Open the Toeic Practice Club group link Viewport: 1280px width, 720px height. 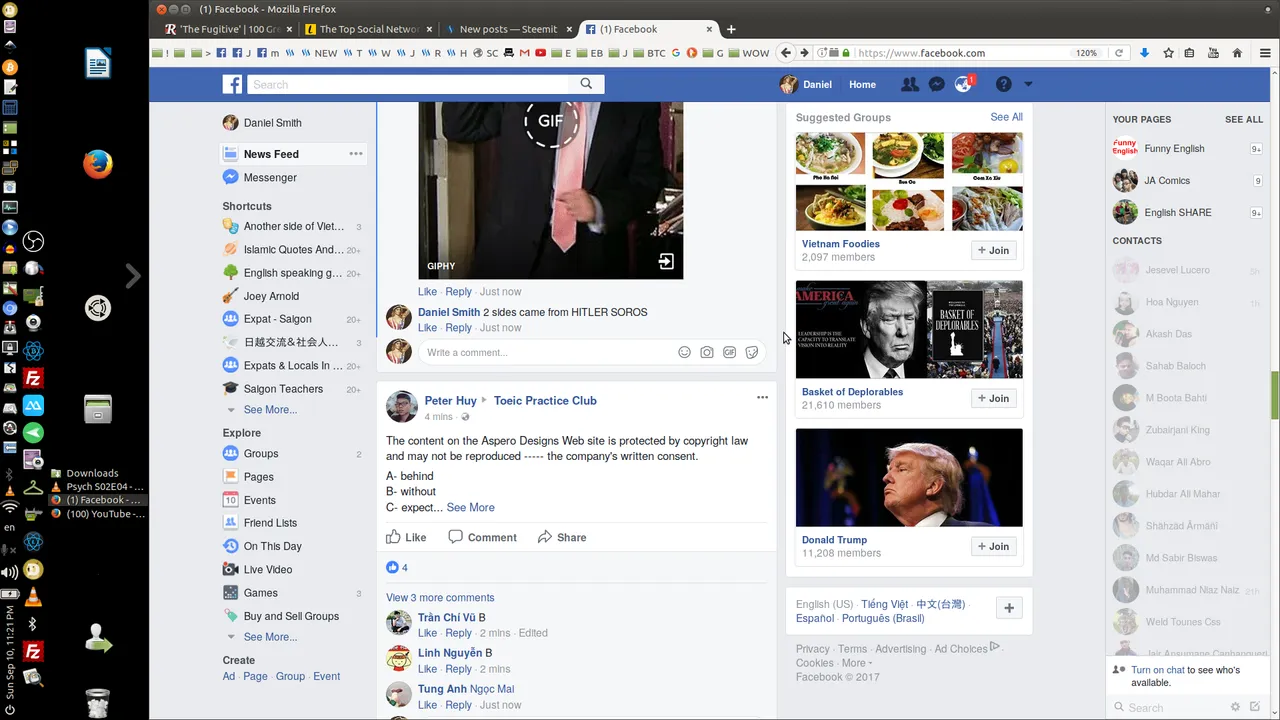[x=545, y=401]
